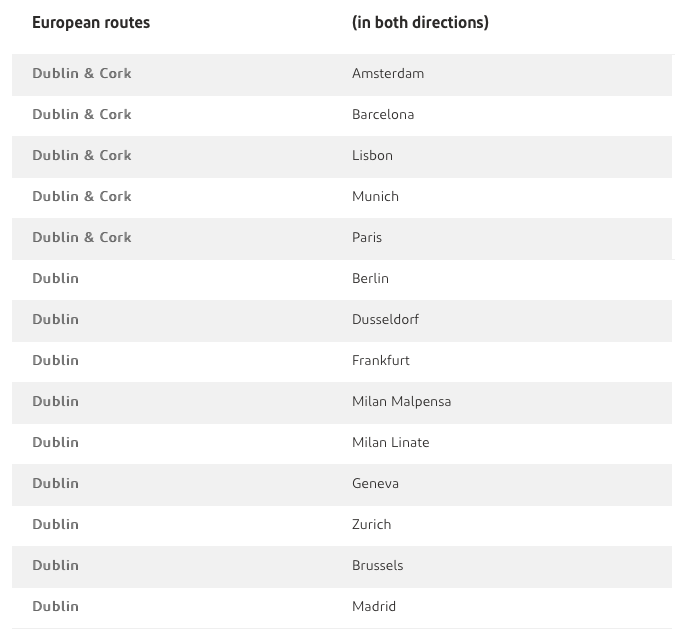Viewport: 675px width, 634px height.
Task: Select the Brussels destination cell
Action: tap(377, 566)
